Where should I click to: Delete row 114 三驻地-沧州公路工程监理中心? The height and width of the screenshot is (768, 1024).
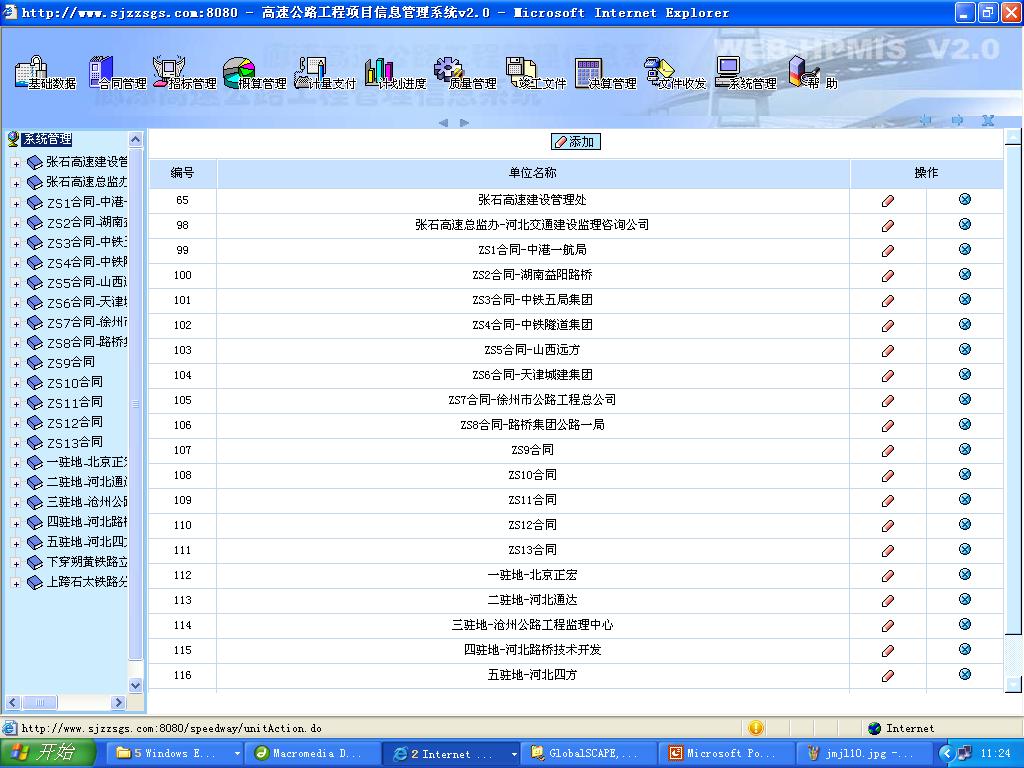tap(965, 624)
